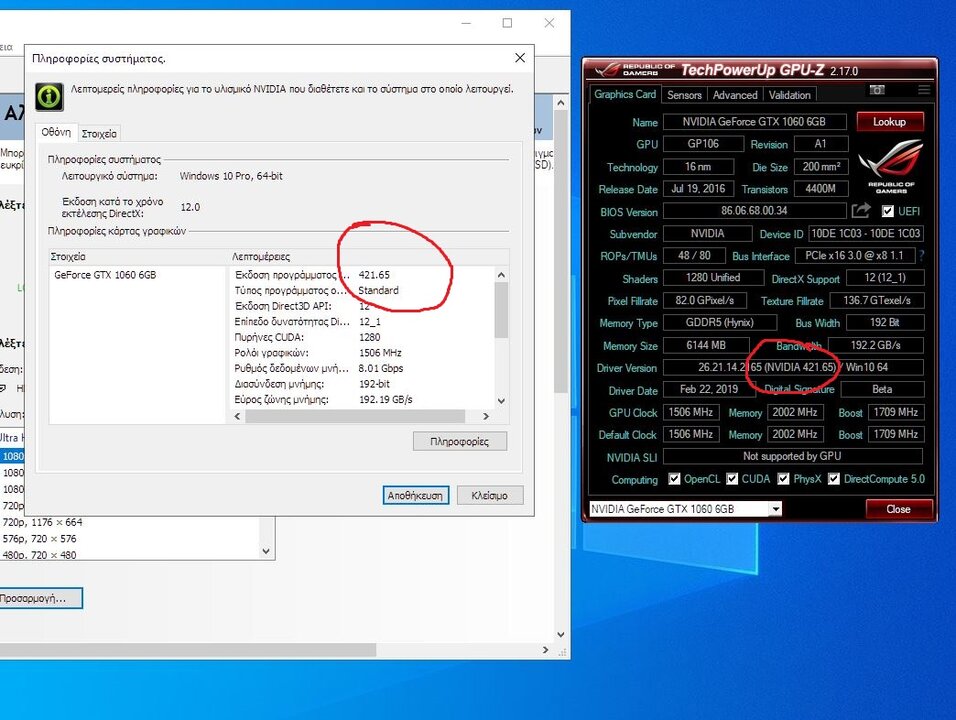Close the Πληροφορίες συστήματος dialog
Image resolution: width=956 pixels, height=720 pixels.
click(x=519, y=58)
